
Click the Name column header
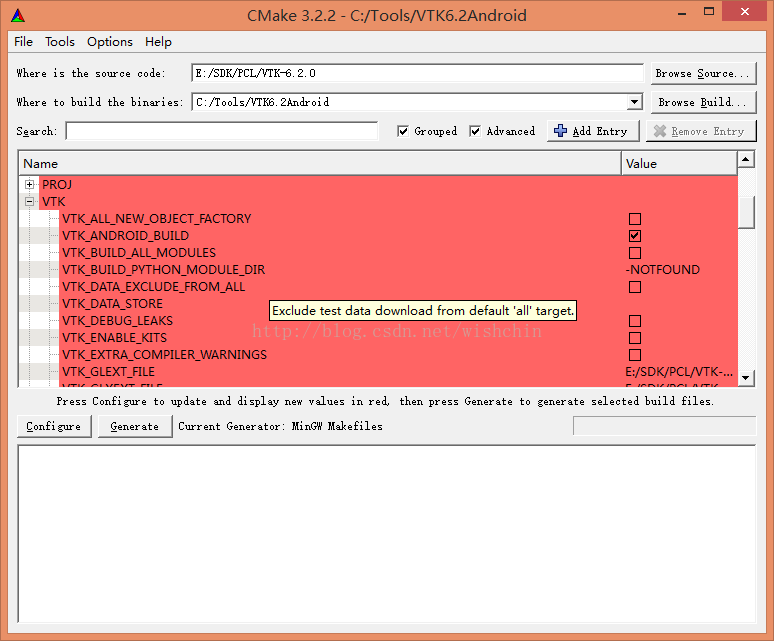(x=320, y=164)
